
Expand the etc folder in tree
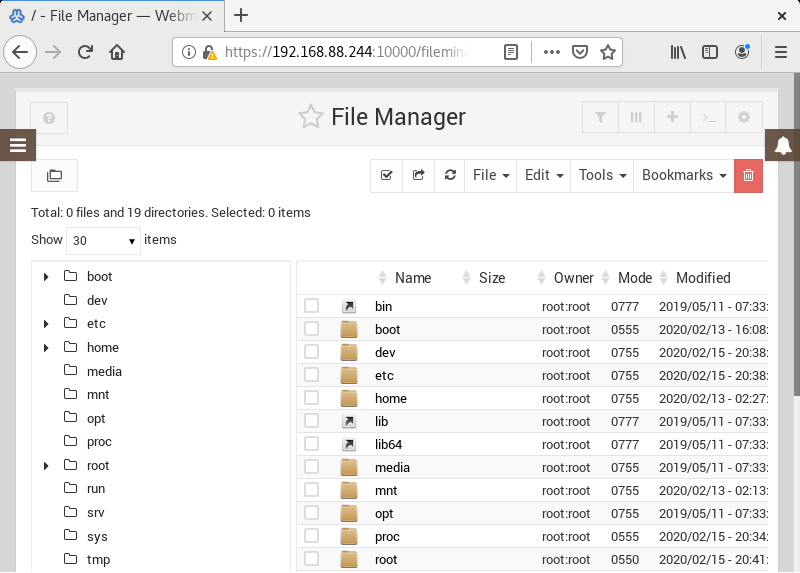pyautogui.click(x=46, y=323)
